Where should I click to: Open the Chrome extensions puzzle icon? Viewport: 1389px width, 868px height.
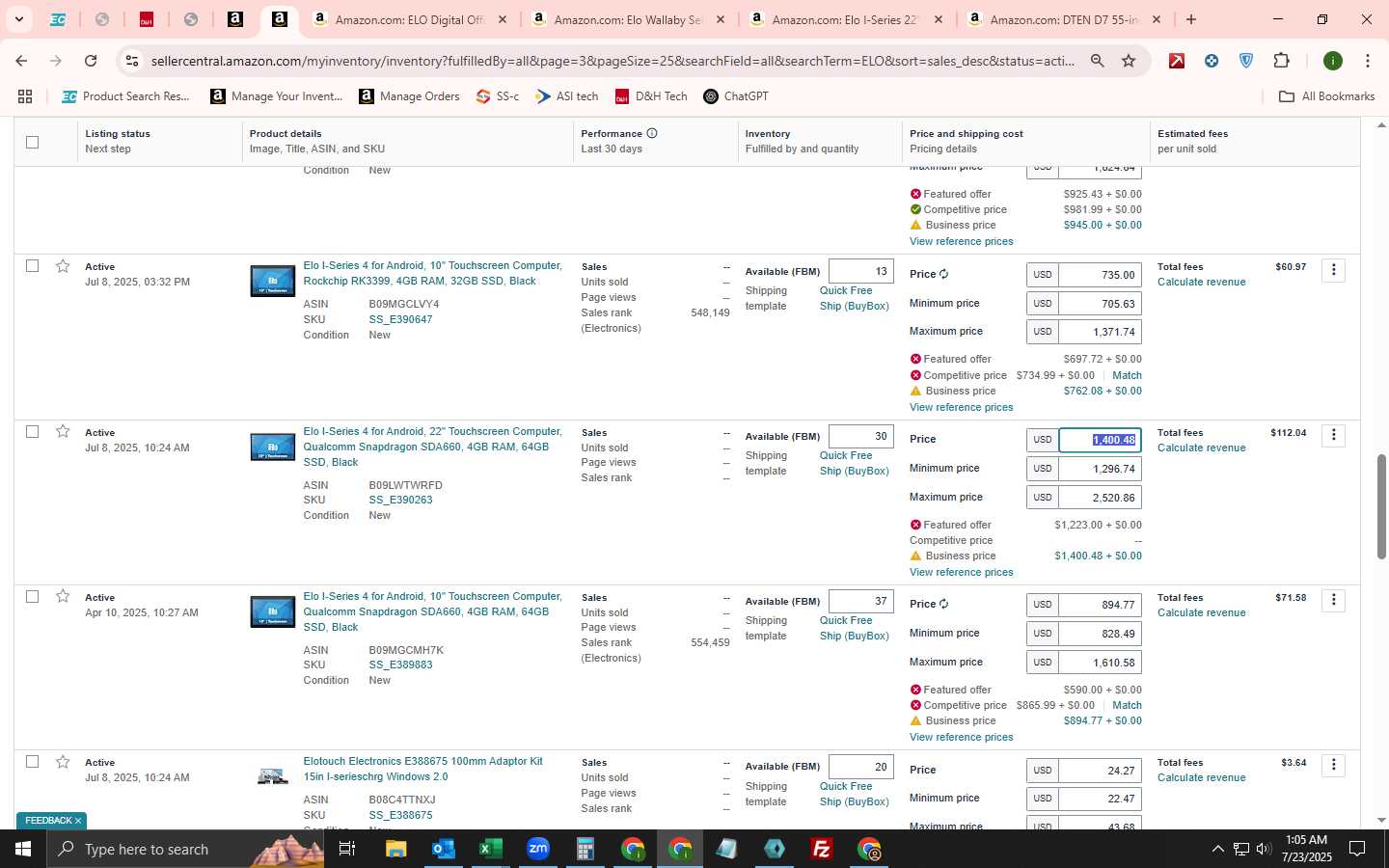[1281, 61]
